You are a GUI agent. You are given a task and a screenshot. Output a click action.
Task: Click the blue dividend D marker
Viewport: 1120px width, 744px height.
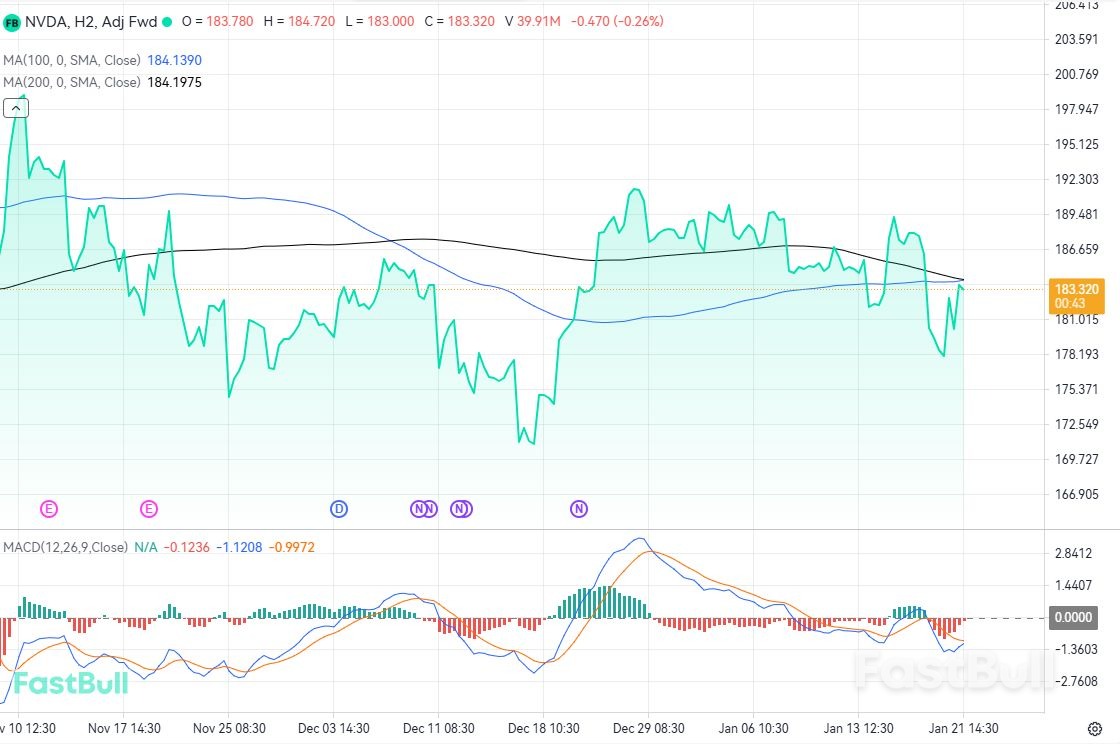[339, 509]
